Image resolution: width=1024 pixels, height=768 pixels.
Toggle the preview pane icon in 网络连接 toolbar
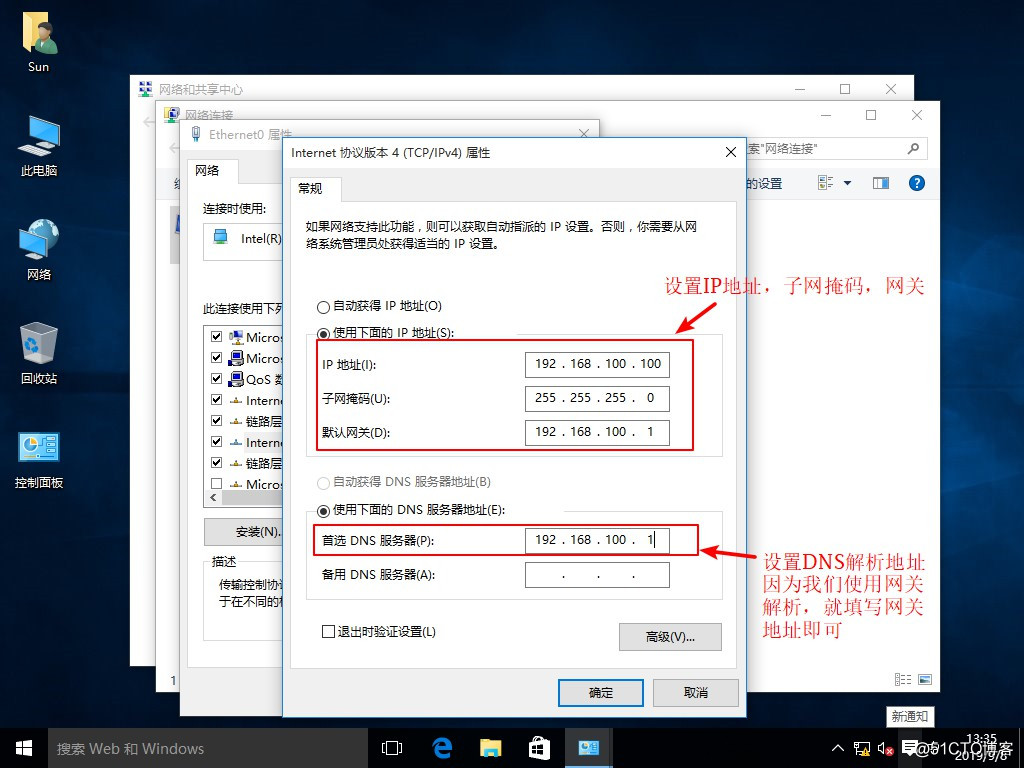point(881,183)
